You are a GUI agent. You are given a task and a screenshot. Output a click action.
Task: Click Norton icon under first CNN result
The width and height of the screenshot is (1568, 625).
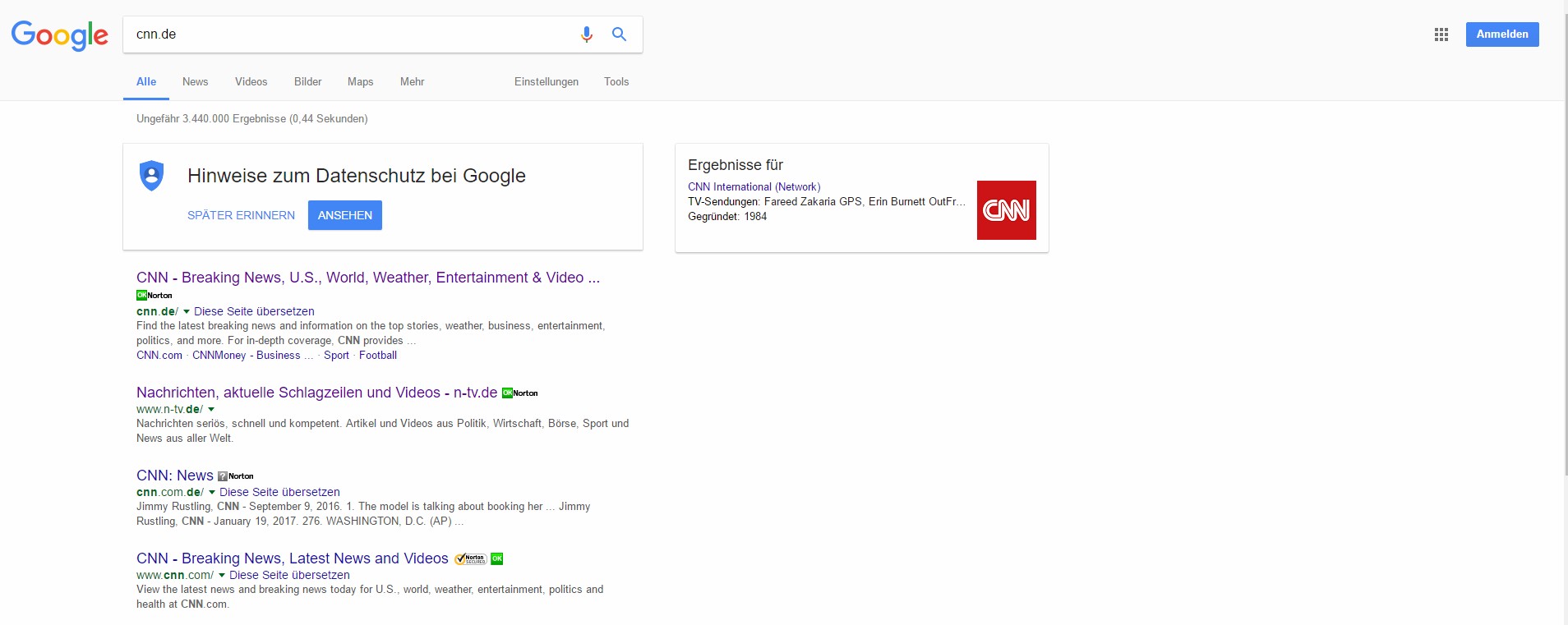pyautogui.click(x=154, y=296)
